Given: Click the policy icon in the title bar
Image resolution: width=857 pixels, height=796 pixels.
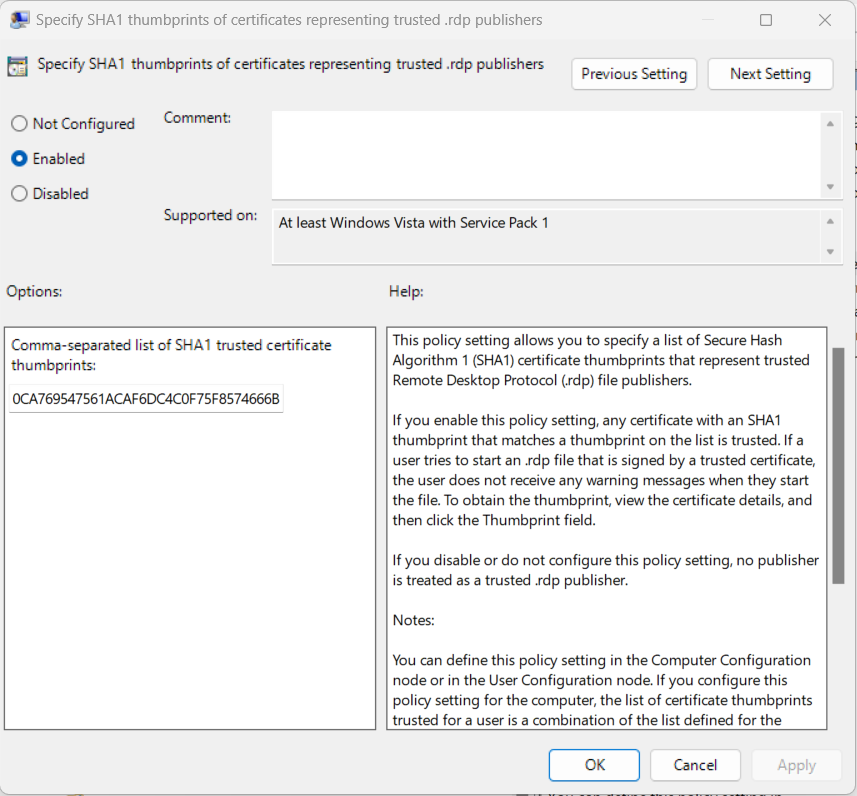Looking at the screenshot, I should pos(18,20).
